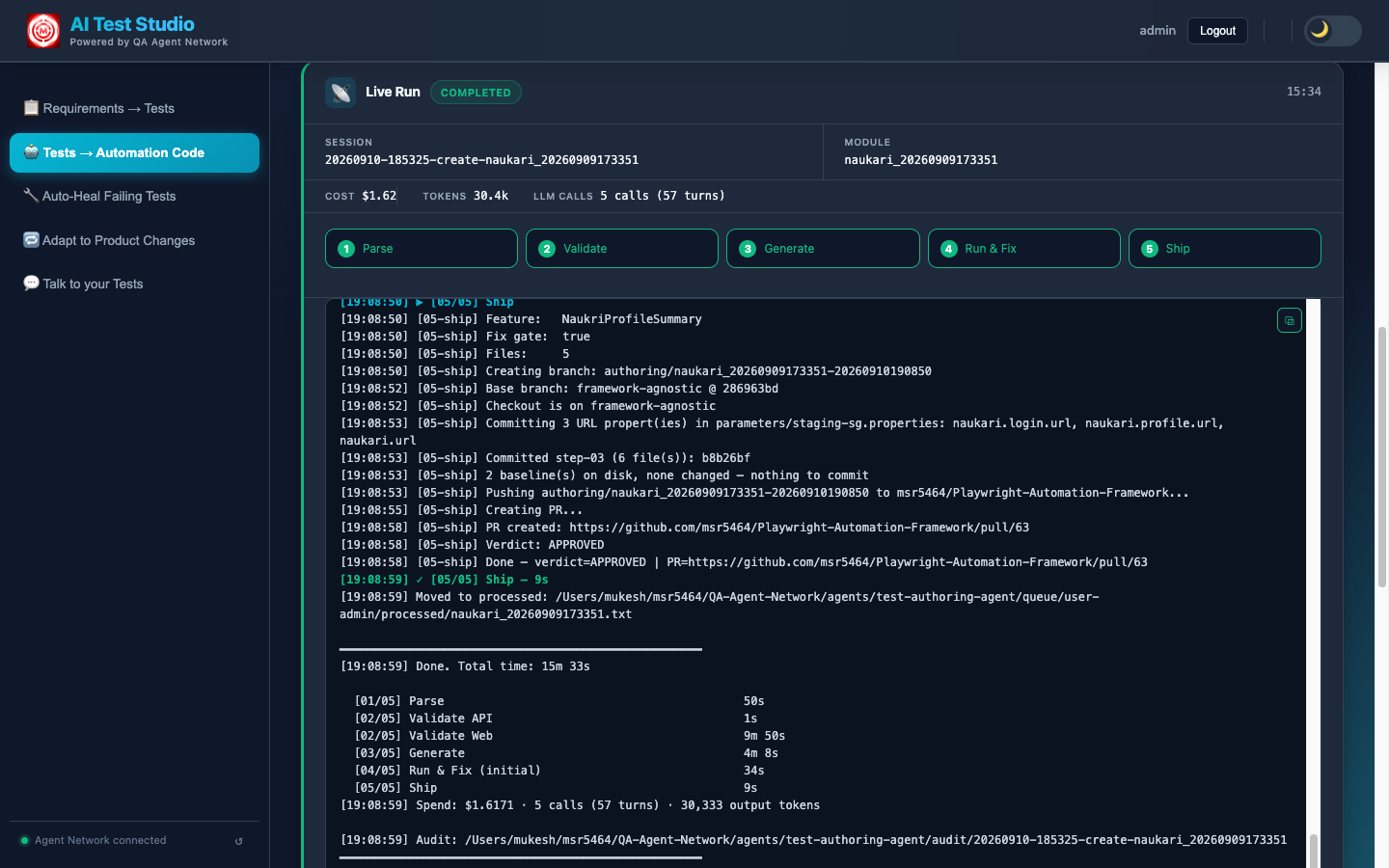The width and height of the screenshot is (1389, 868).
Task: Open Talk to your Tests chat
Action: (135, 284)
